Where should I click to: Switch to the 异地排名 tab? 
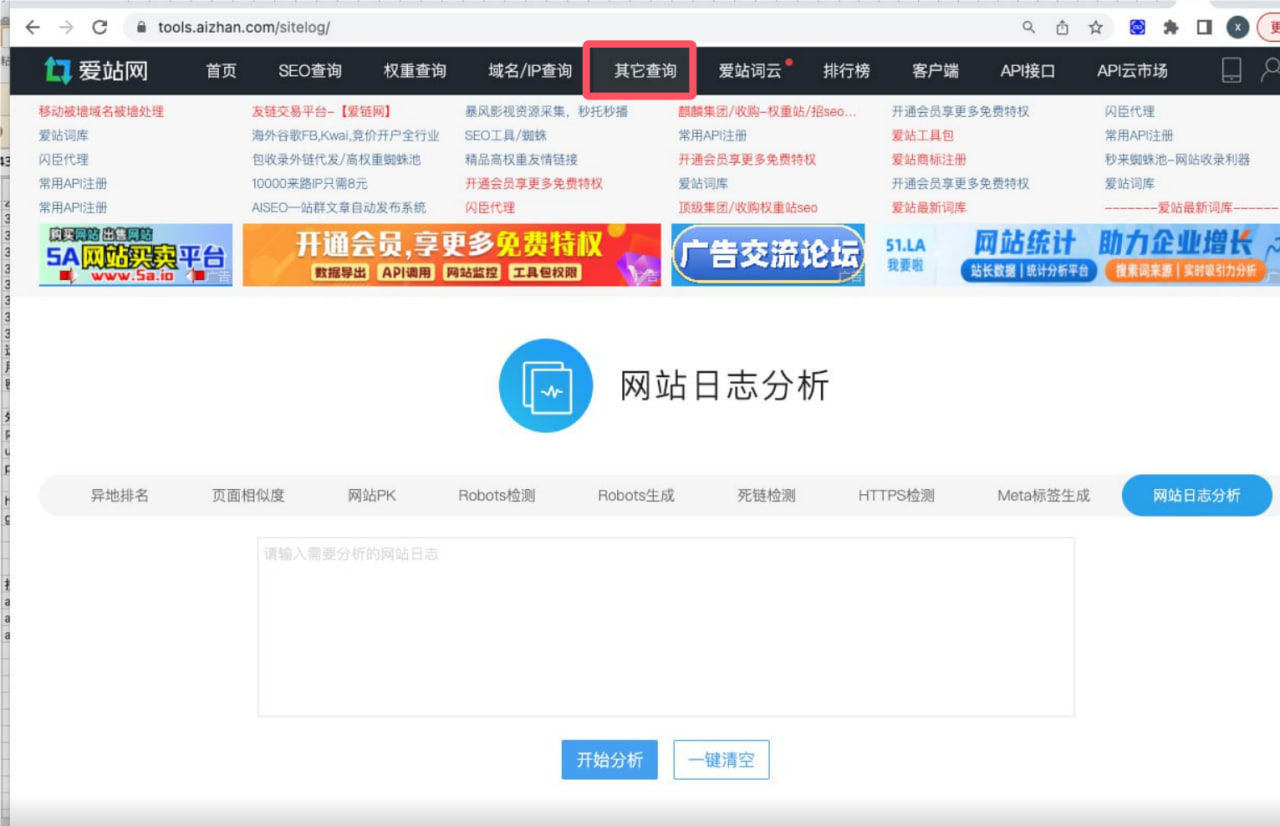click(120, 495)
